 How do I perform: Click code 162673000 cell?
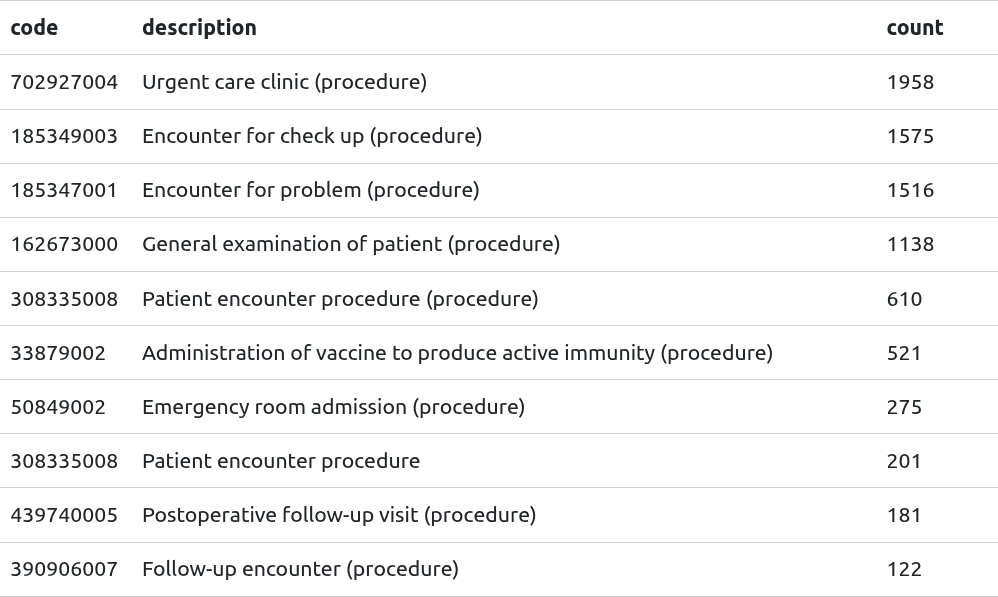coord(64,244)
